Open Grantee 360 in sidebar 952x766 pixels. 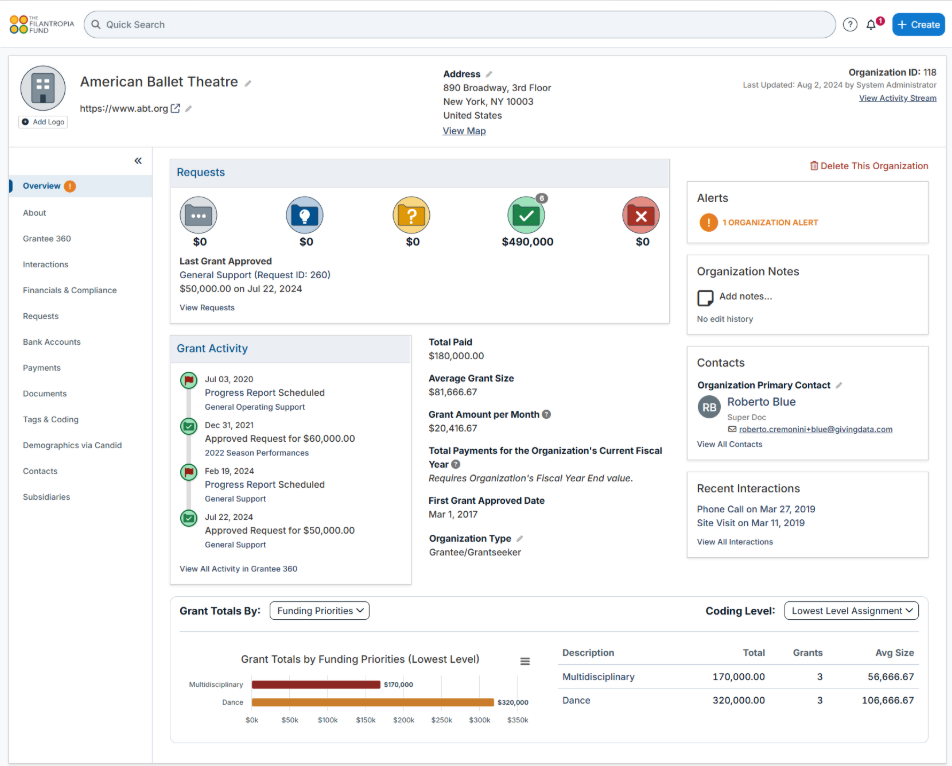[47, 239]
